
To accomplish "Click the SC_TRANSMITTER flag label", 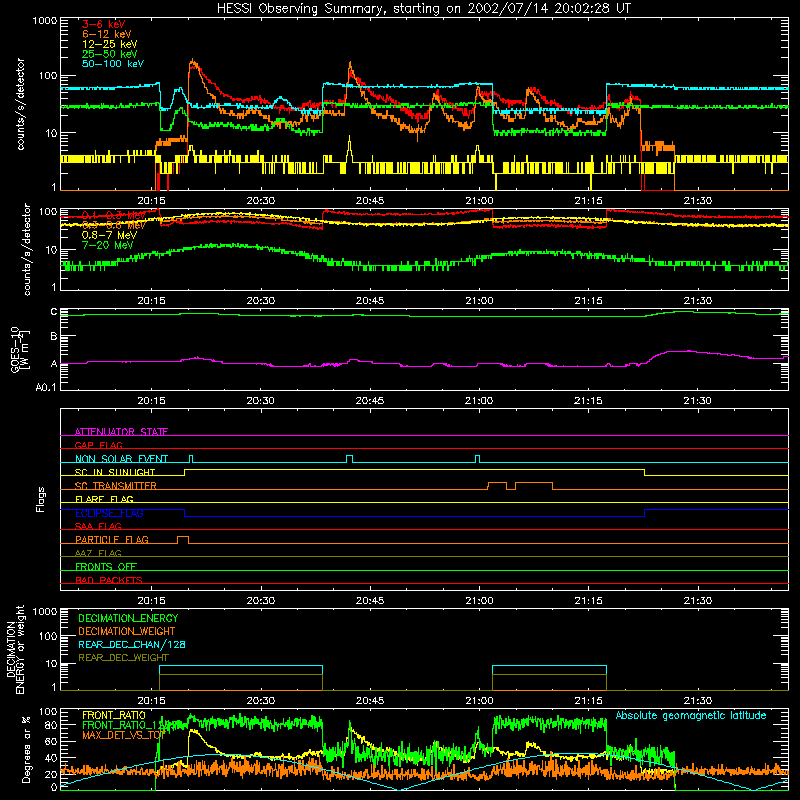I will point(116,485).
